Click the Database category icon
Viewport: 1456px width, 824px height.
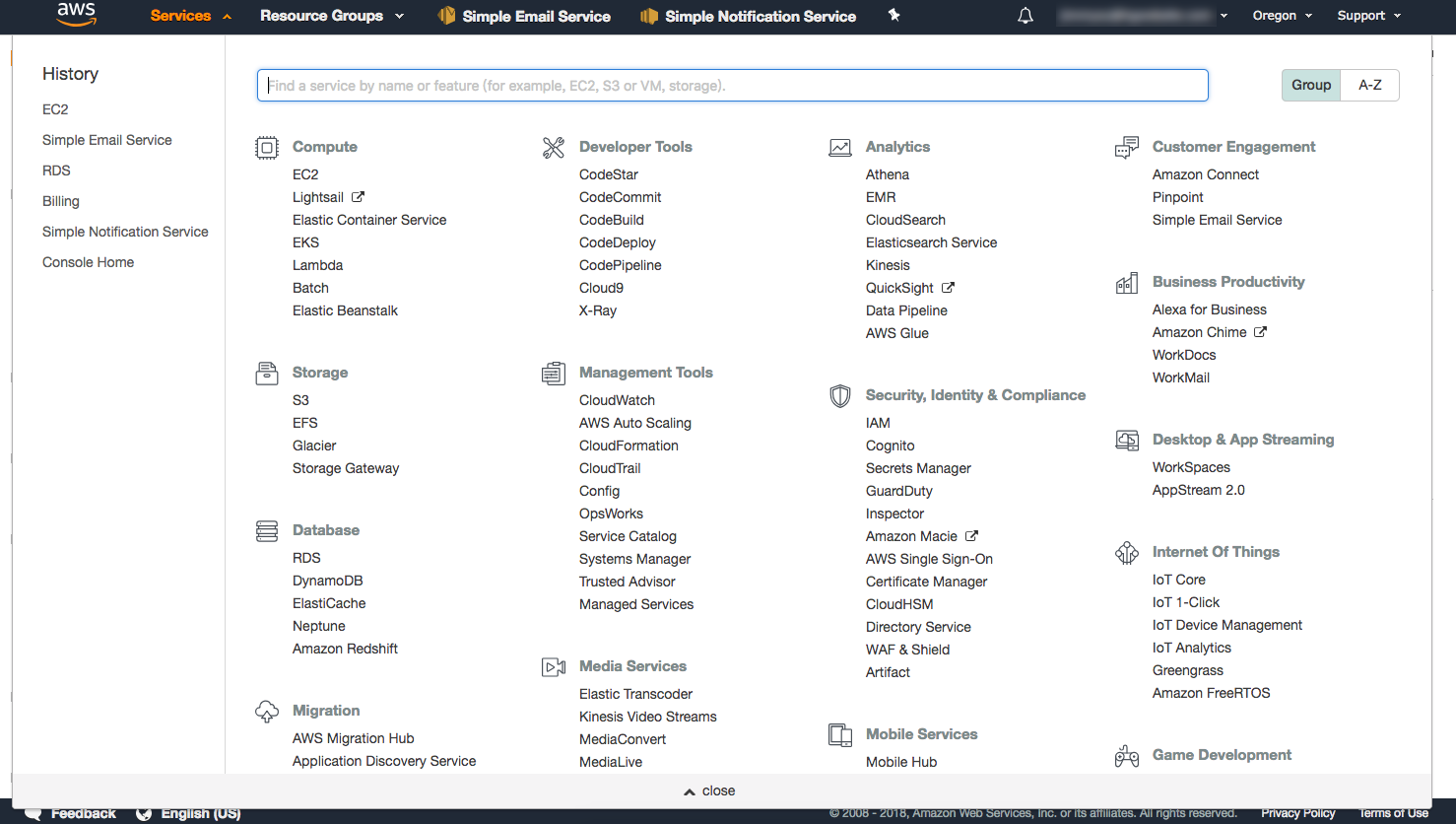tap(266, 531)
